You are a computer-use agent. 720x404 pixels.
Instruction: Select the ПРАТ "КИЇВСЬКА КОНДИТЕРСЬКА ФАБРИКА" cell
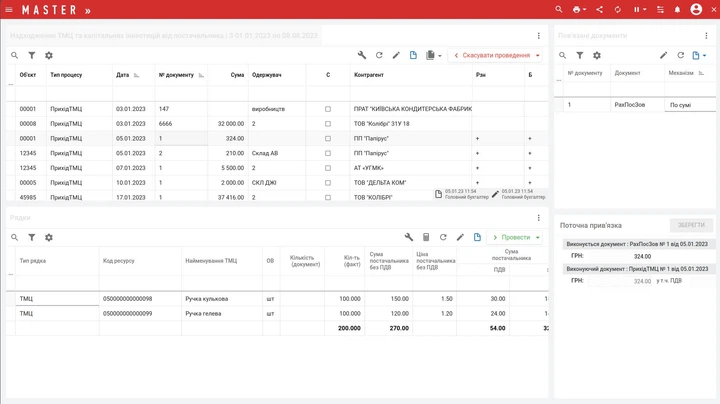click(412, 109)
